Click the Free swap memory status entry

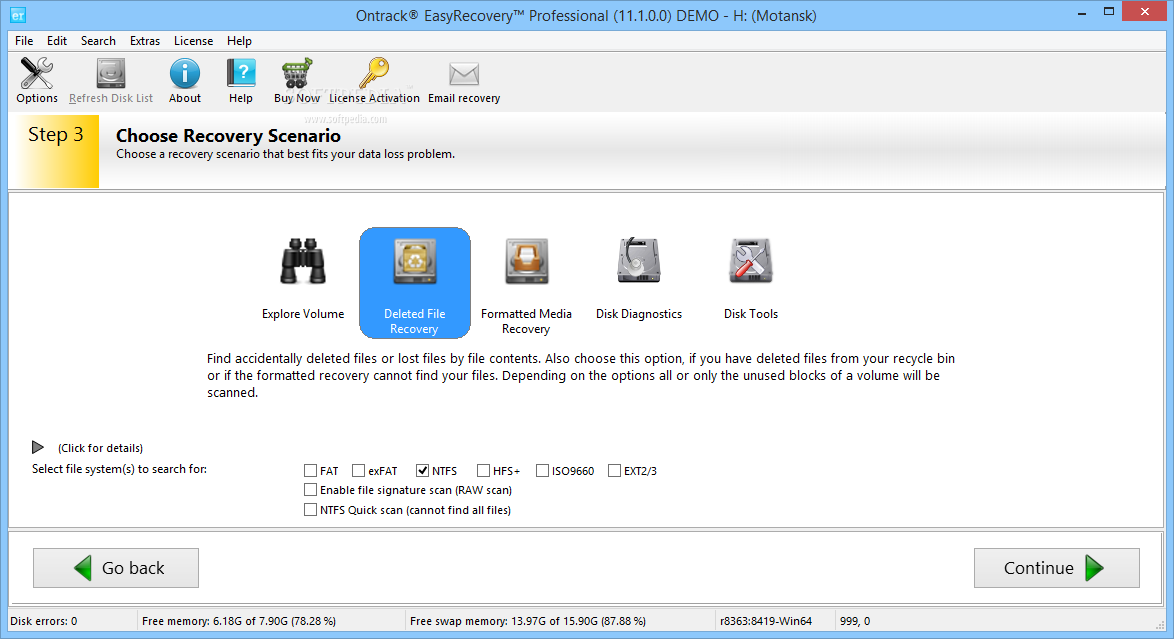[x=528, y=621]
